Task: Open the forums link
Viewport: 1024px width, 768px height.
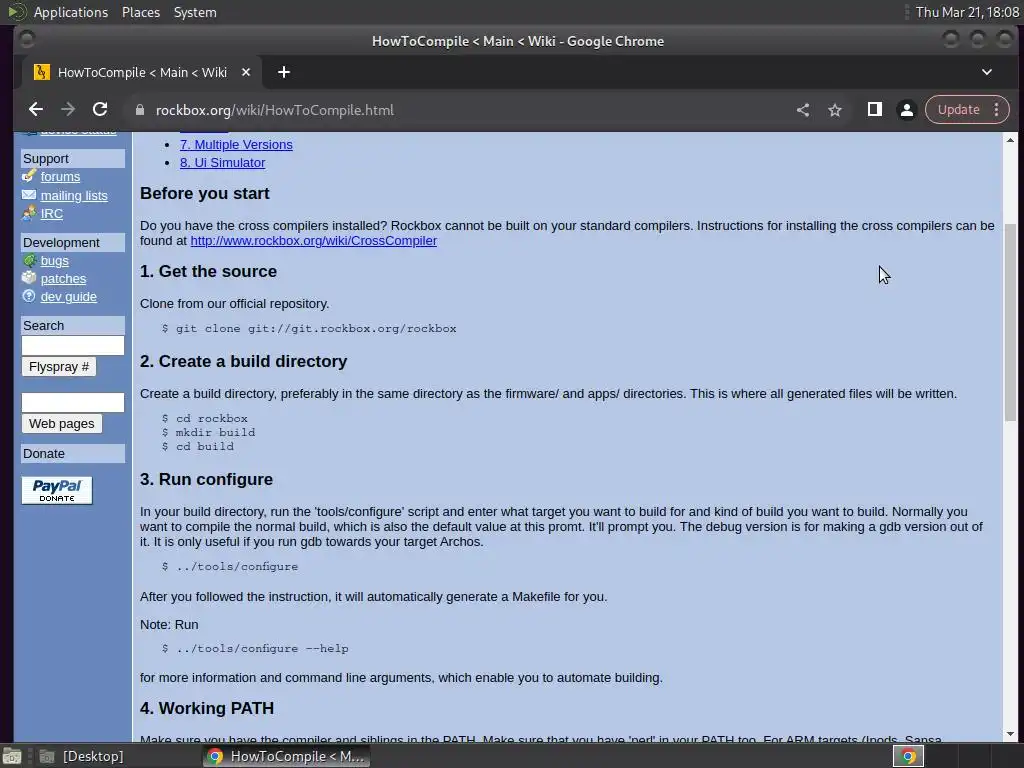Action: point(60,176)
